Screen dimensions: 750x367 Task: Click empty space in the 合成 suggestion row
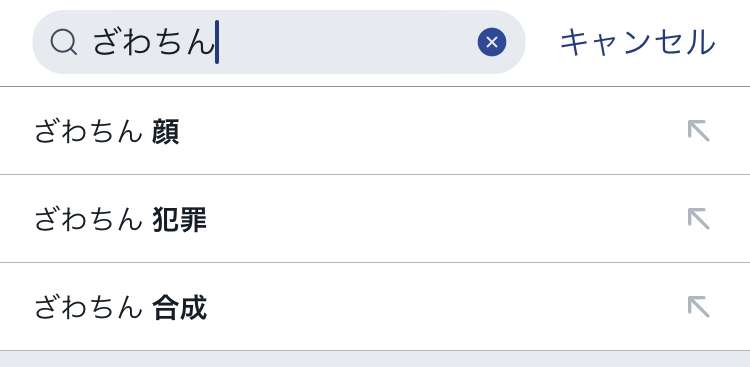pyautogui.click(x=445, y=307)
